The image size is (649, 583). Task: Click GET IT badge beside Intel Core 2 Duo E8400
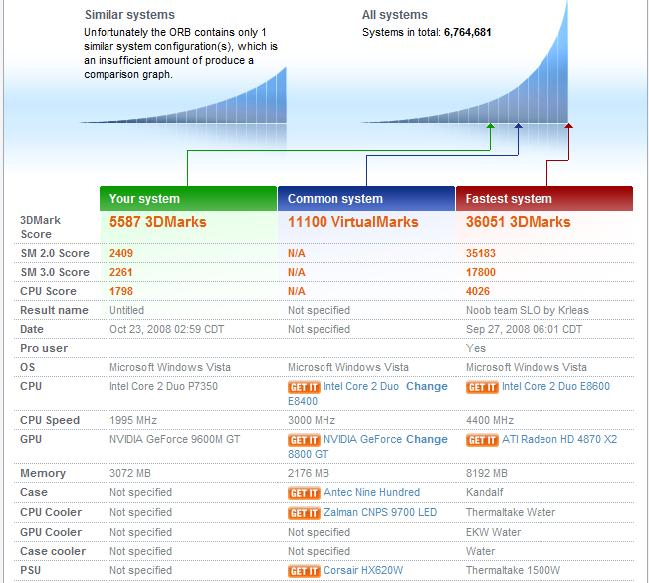304,387
